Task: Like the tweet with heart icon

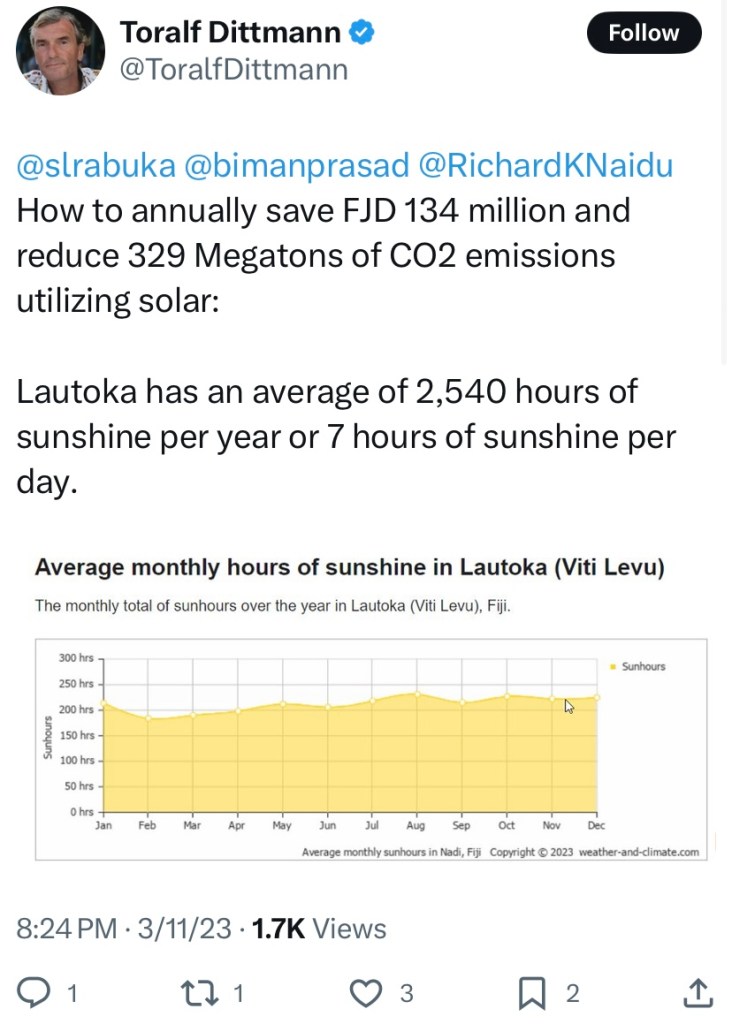Action: (367, 992)
